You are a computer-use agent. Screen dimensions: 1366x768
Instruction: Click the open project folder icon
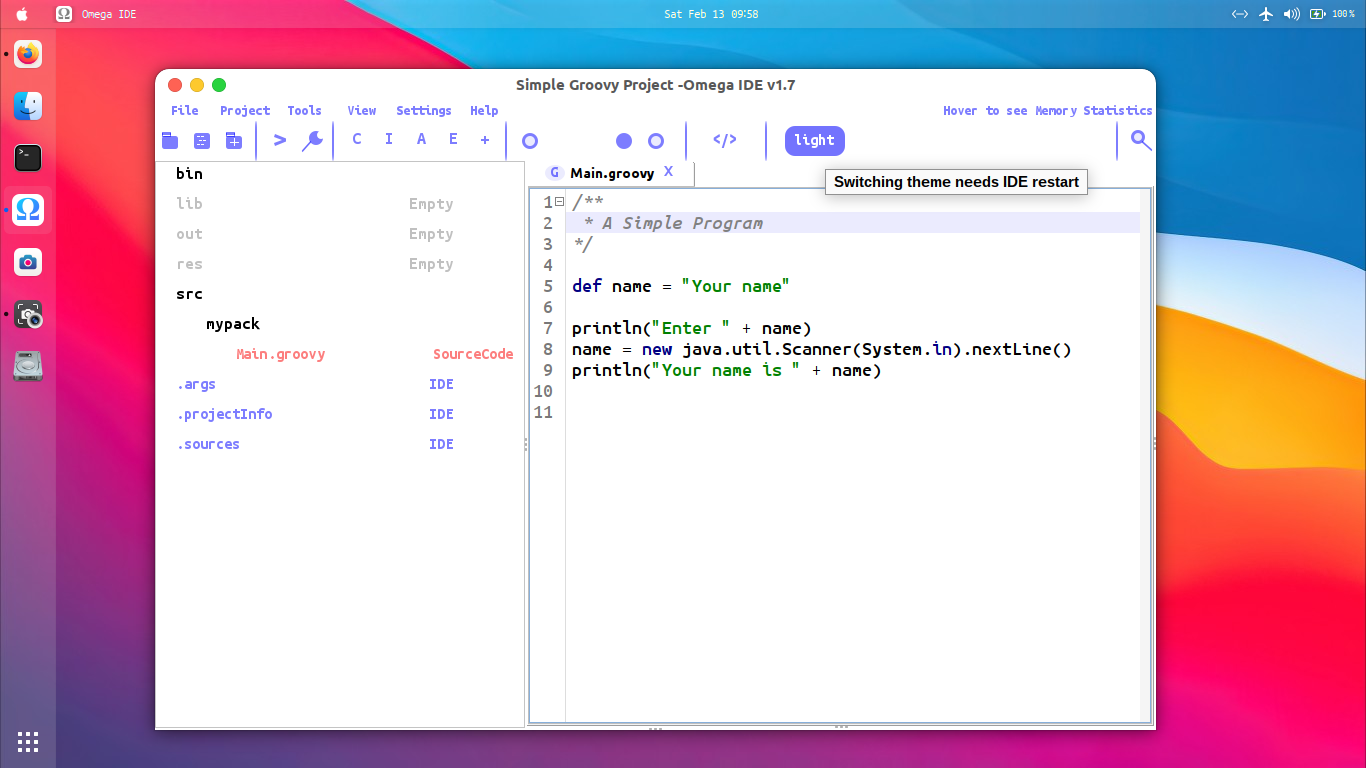pos(170,141)
